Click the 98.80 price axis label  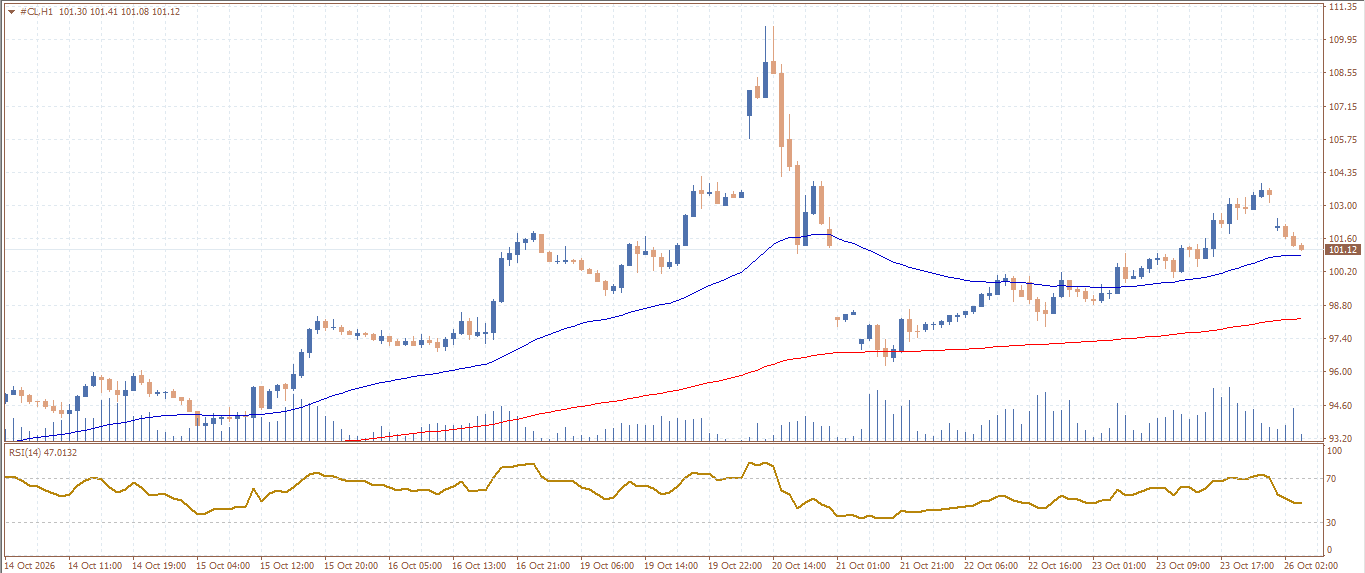point(1339,305)
